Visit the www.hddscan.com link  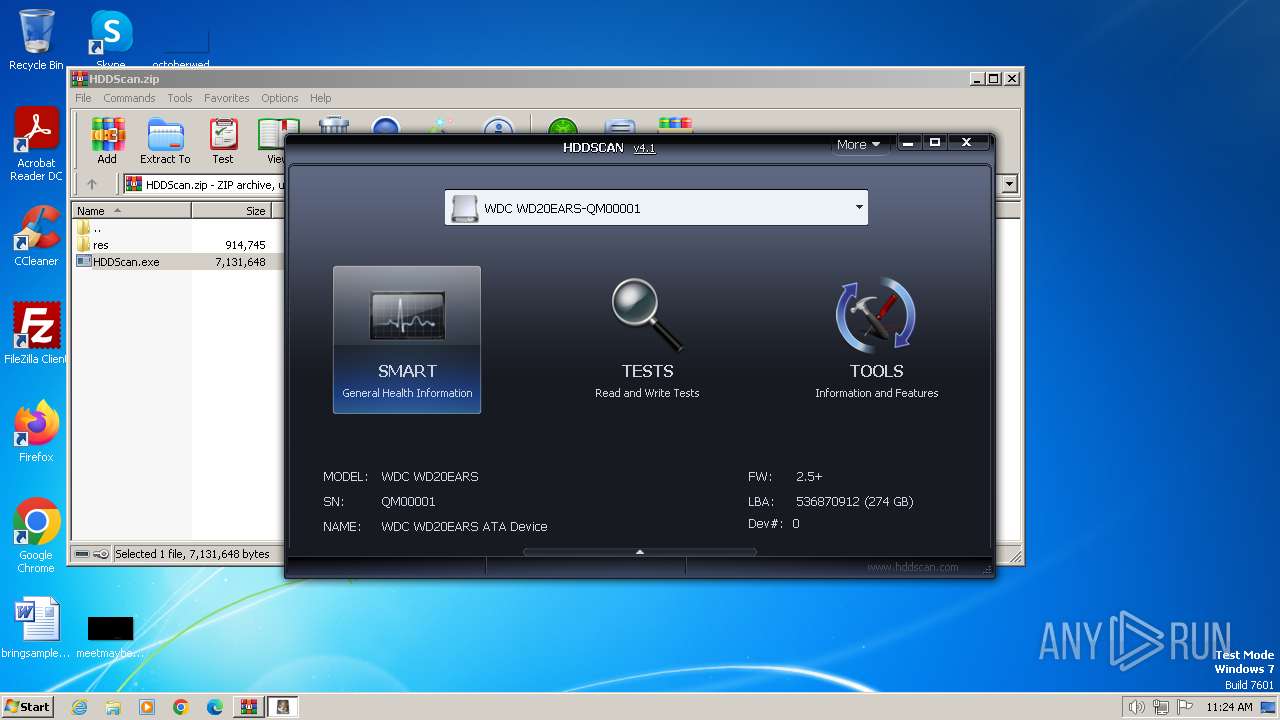912,567
